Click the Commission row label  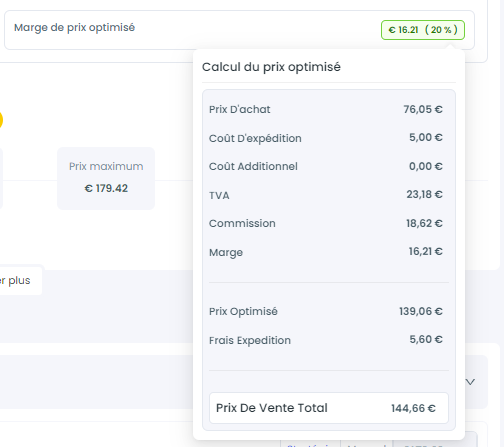click(242, 223)
